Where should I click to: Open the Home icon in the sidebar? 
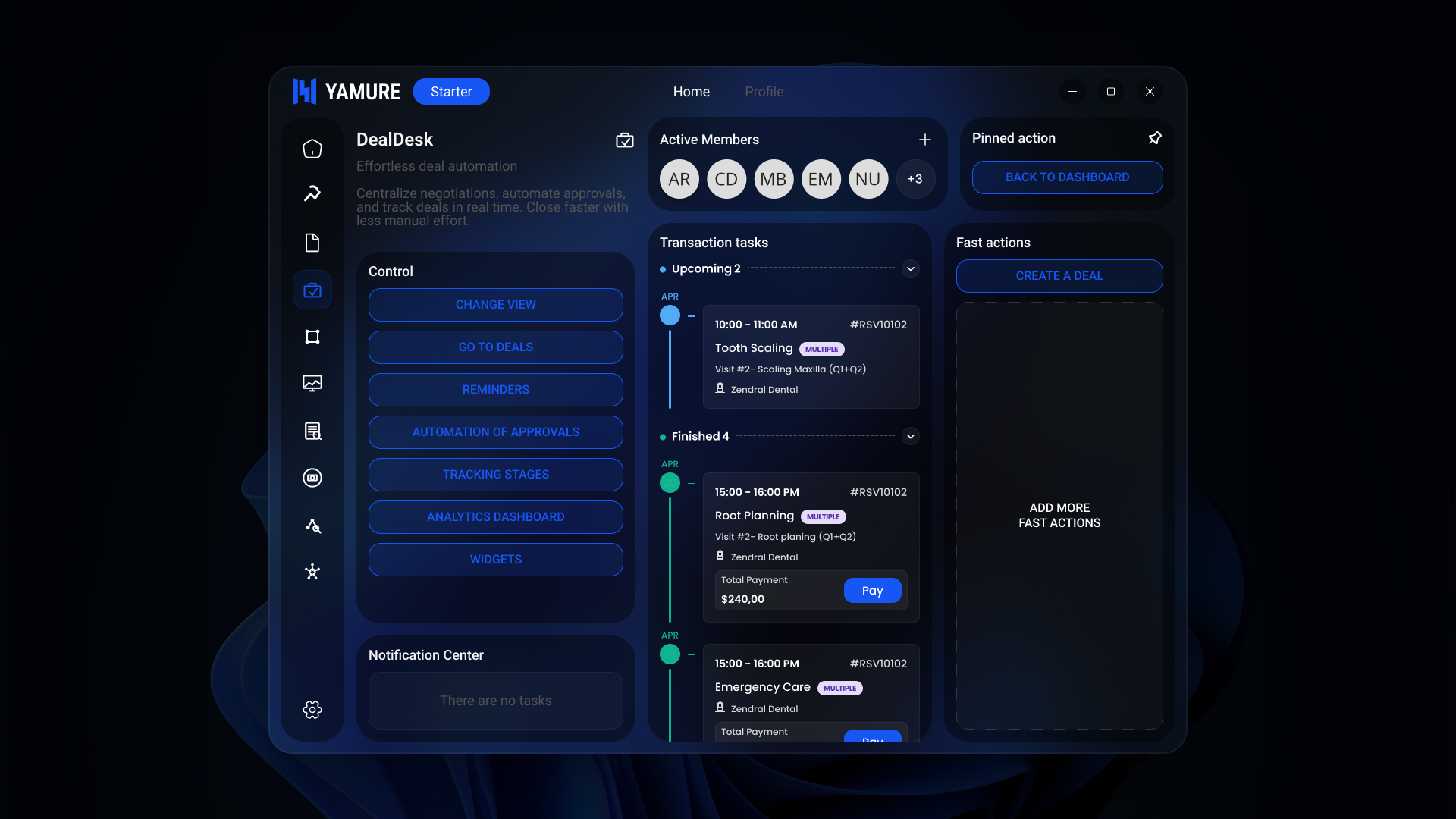pos(312,149)
